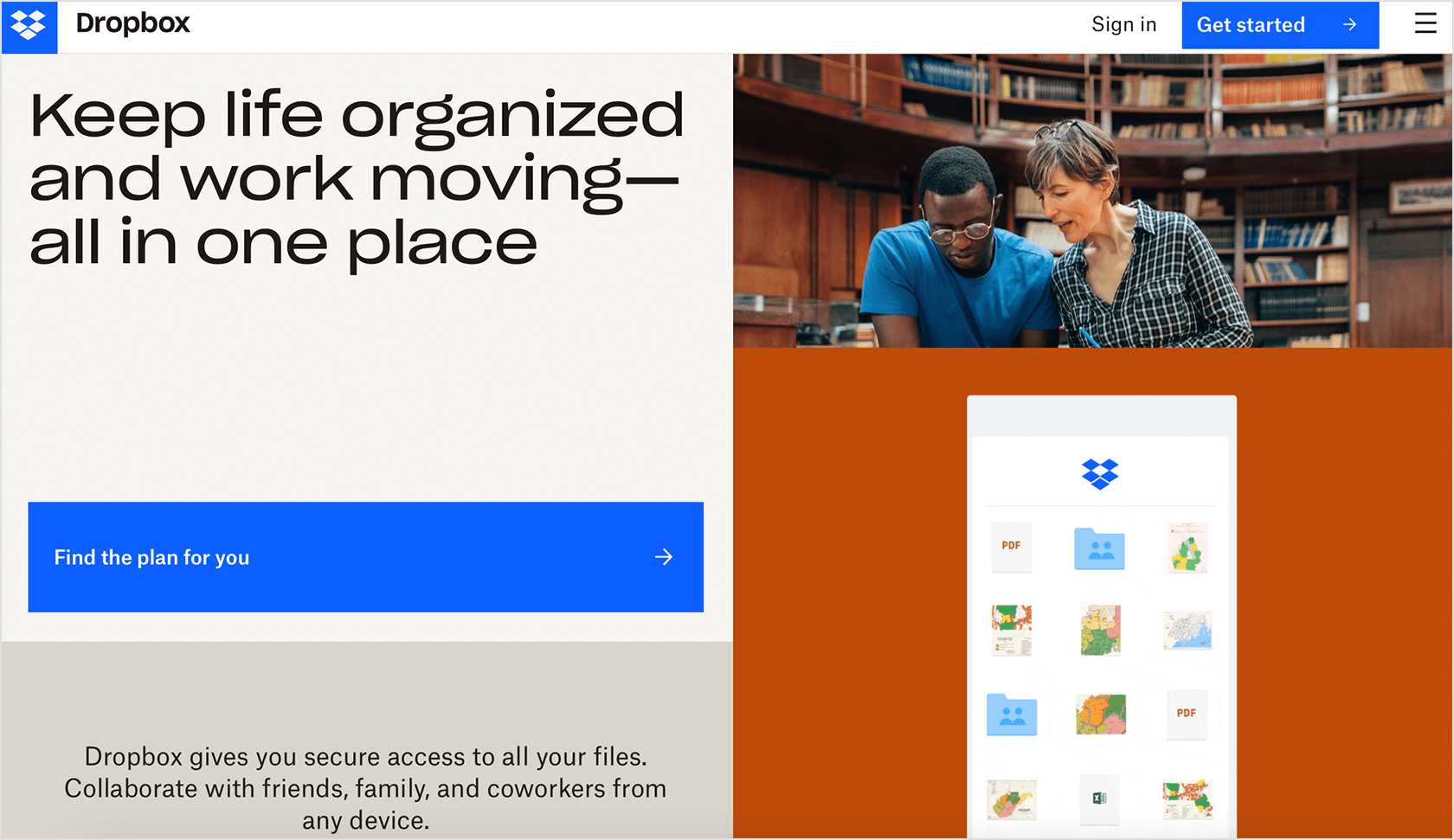Viewport: 1454px width, 840px height.
Task: Open the hamburger navigation menu
Action: click(1425, 23)
